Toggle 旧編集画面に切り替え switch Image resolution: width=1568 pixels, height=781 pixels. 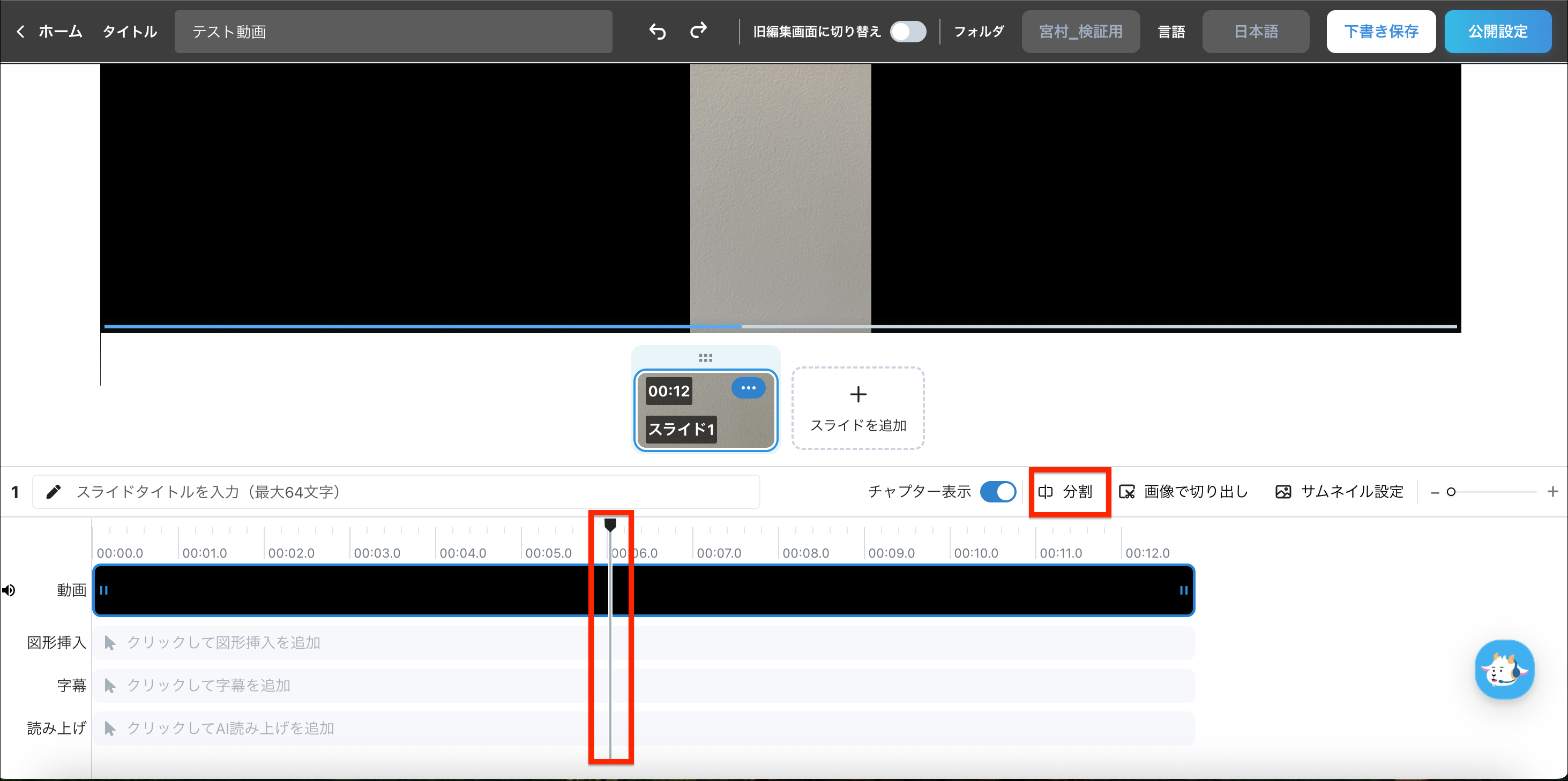(x=908, y=31)
